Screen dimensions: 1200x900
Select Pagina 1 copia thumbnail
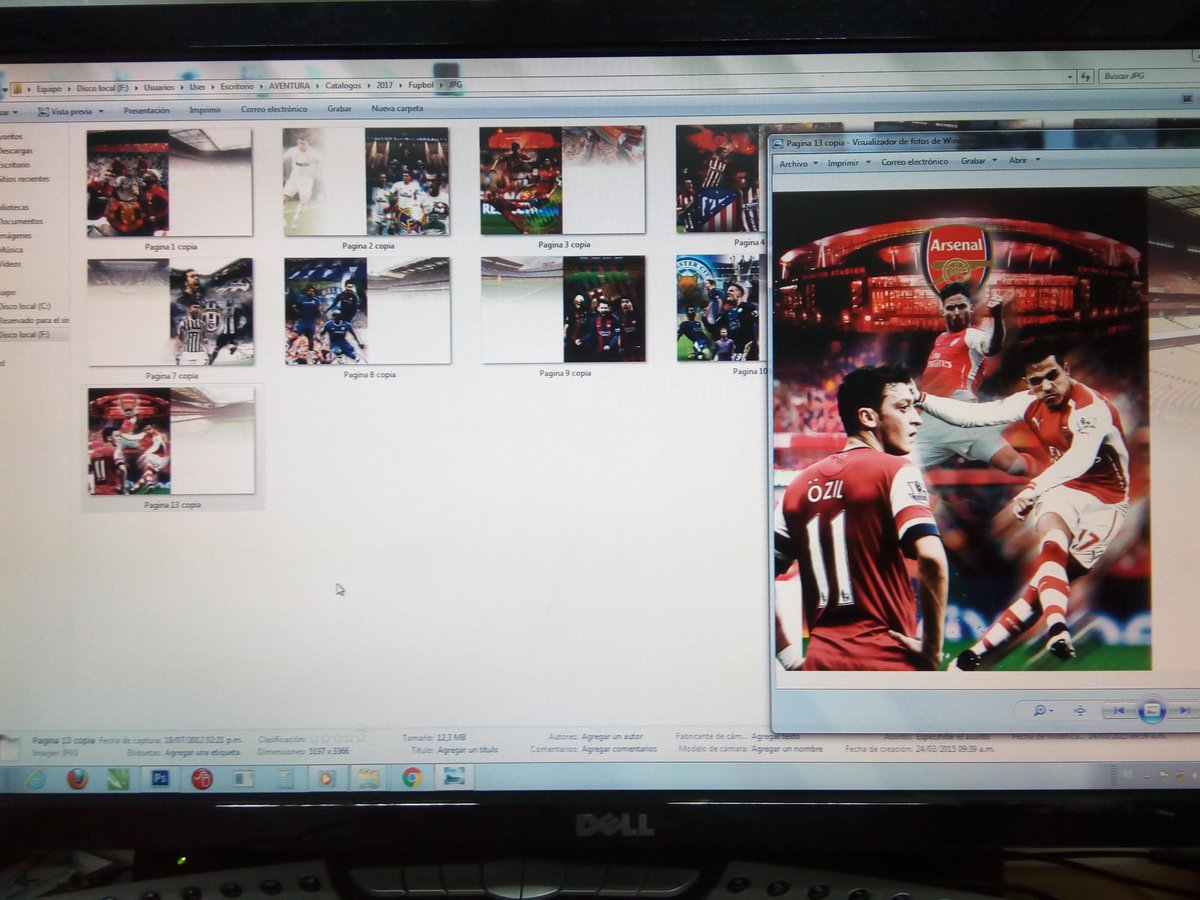tap(169, 182)
